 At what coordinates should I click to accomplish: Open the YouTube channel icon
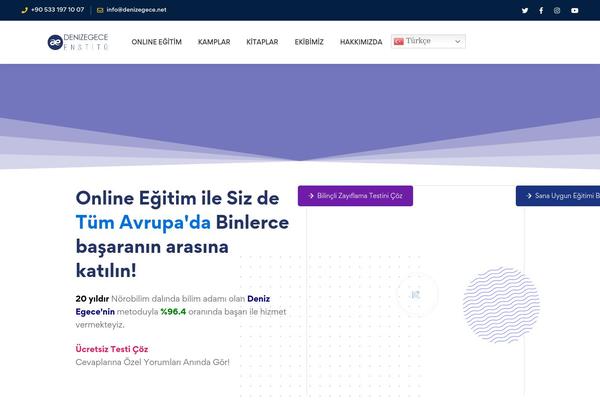point(574,10)
